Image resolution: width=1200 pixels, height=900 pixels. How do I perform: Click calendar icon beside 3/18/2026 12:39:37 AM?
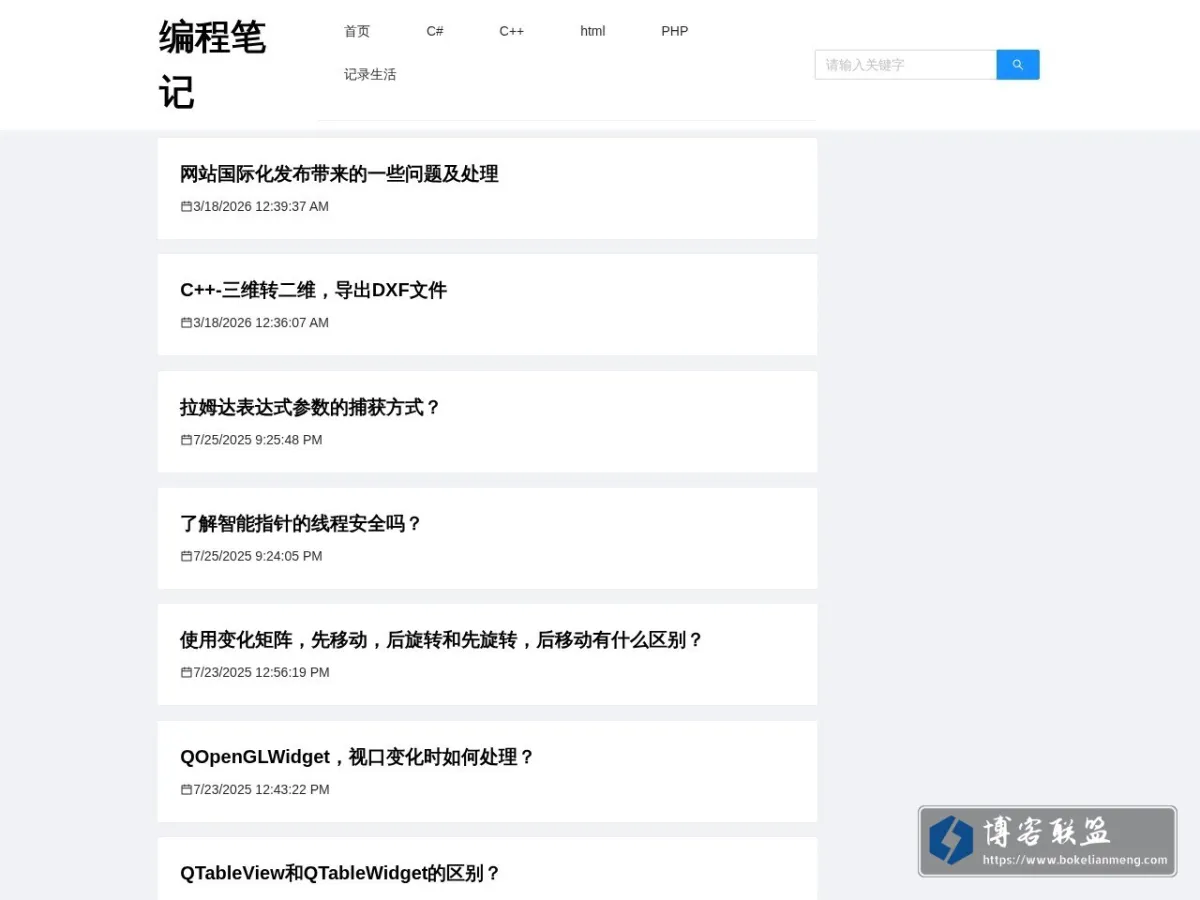point(186,206)
